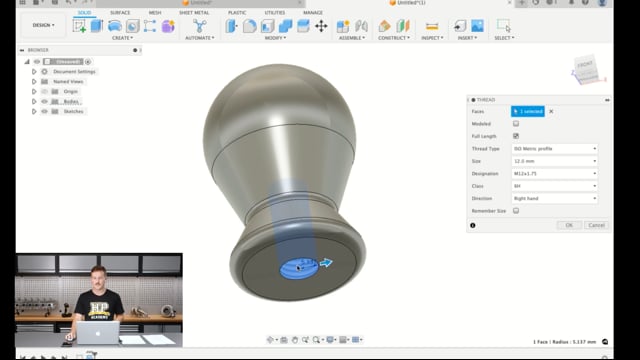Select the Pan hand icon
Screen dimensions: 640x360
click(295, 340)
